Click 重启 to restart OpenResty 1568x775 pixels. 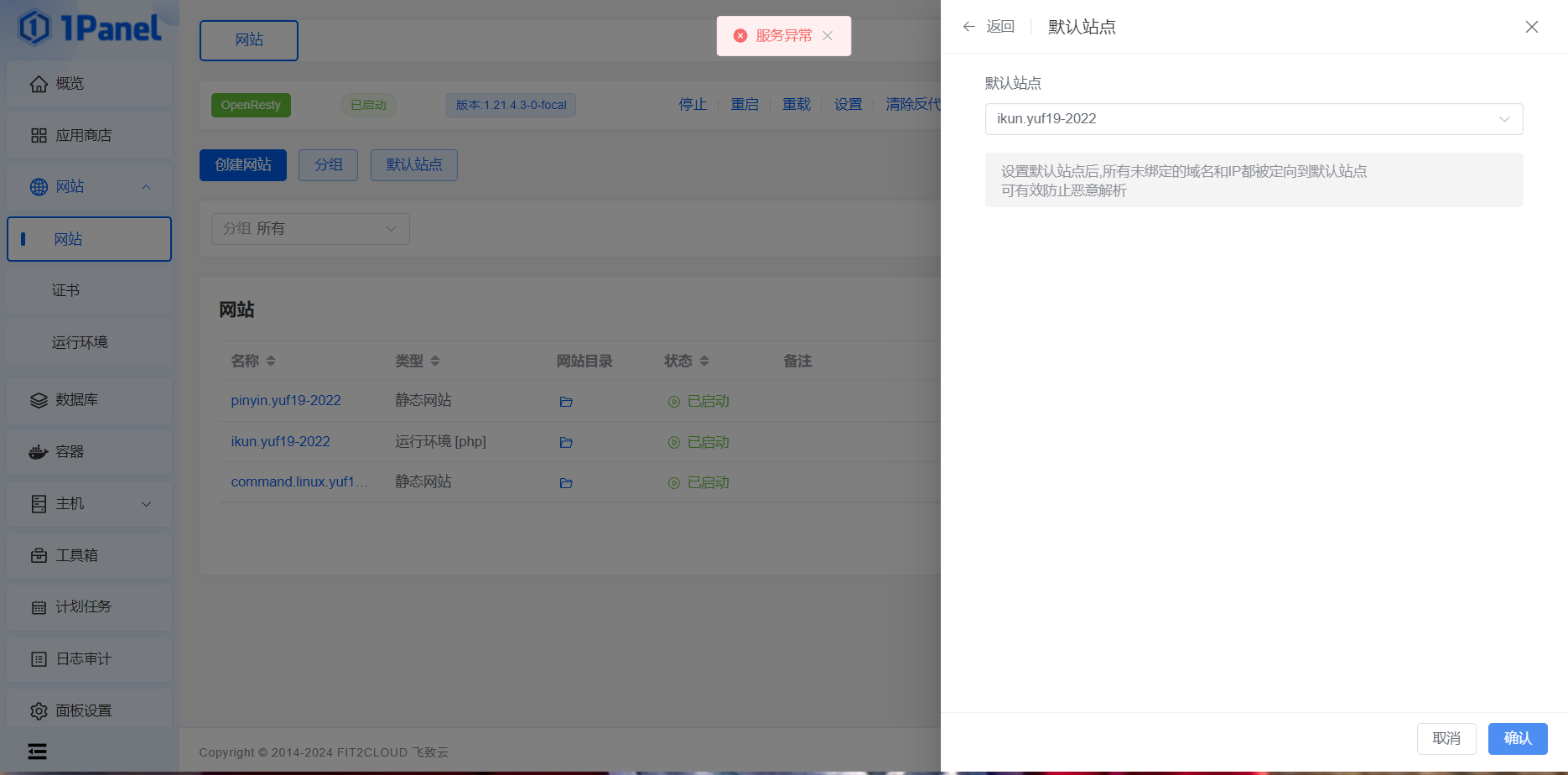745,105
